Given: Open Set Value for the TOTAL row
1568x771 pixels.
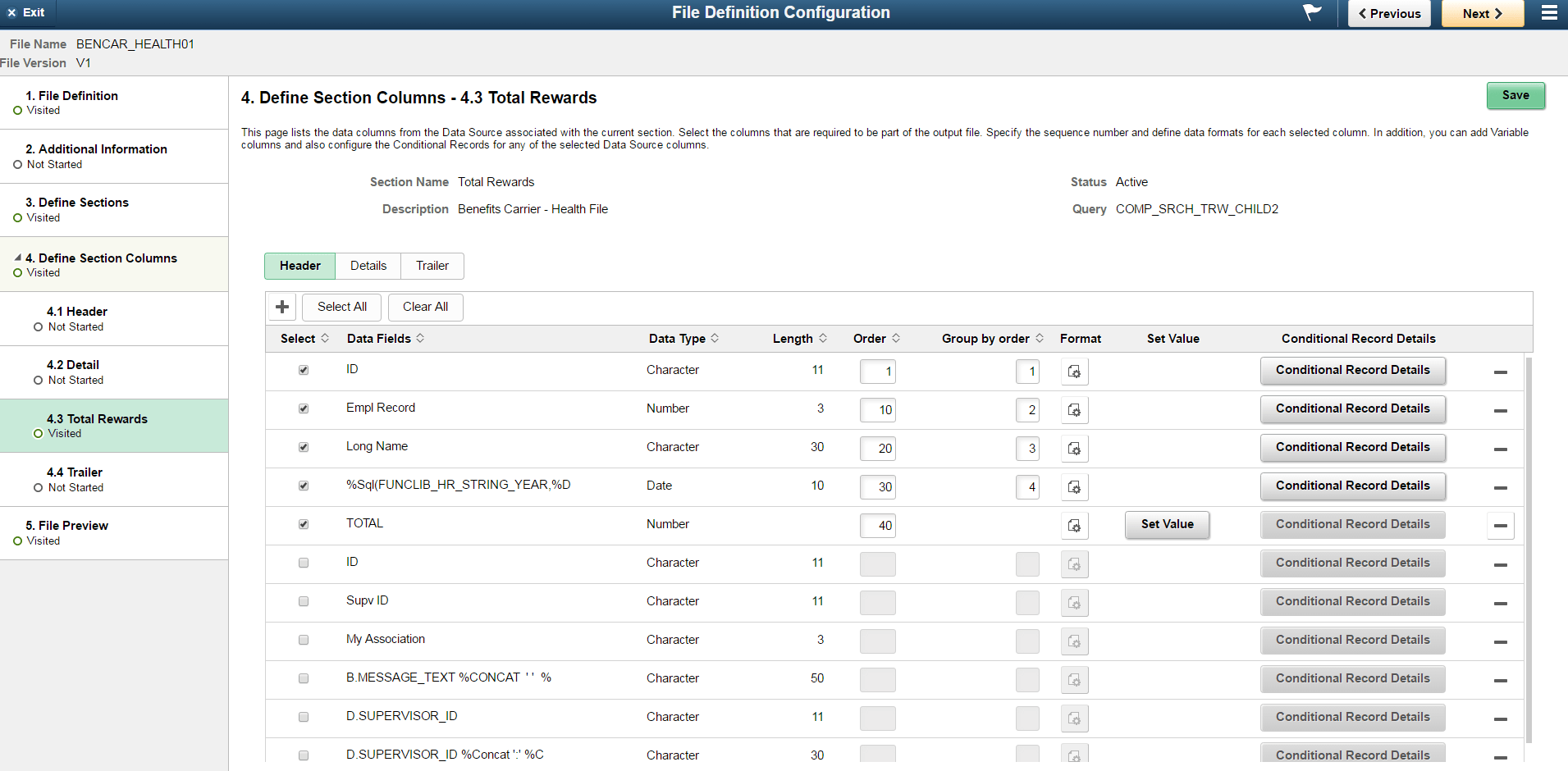Looking at the screenshot, I should tap(1167, 524).
